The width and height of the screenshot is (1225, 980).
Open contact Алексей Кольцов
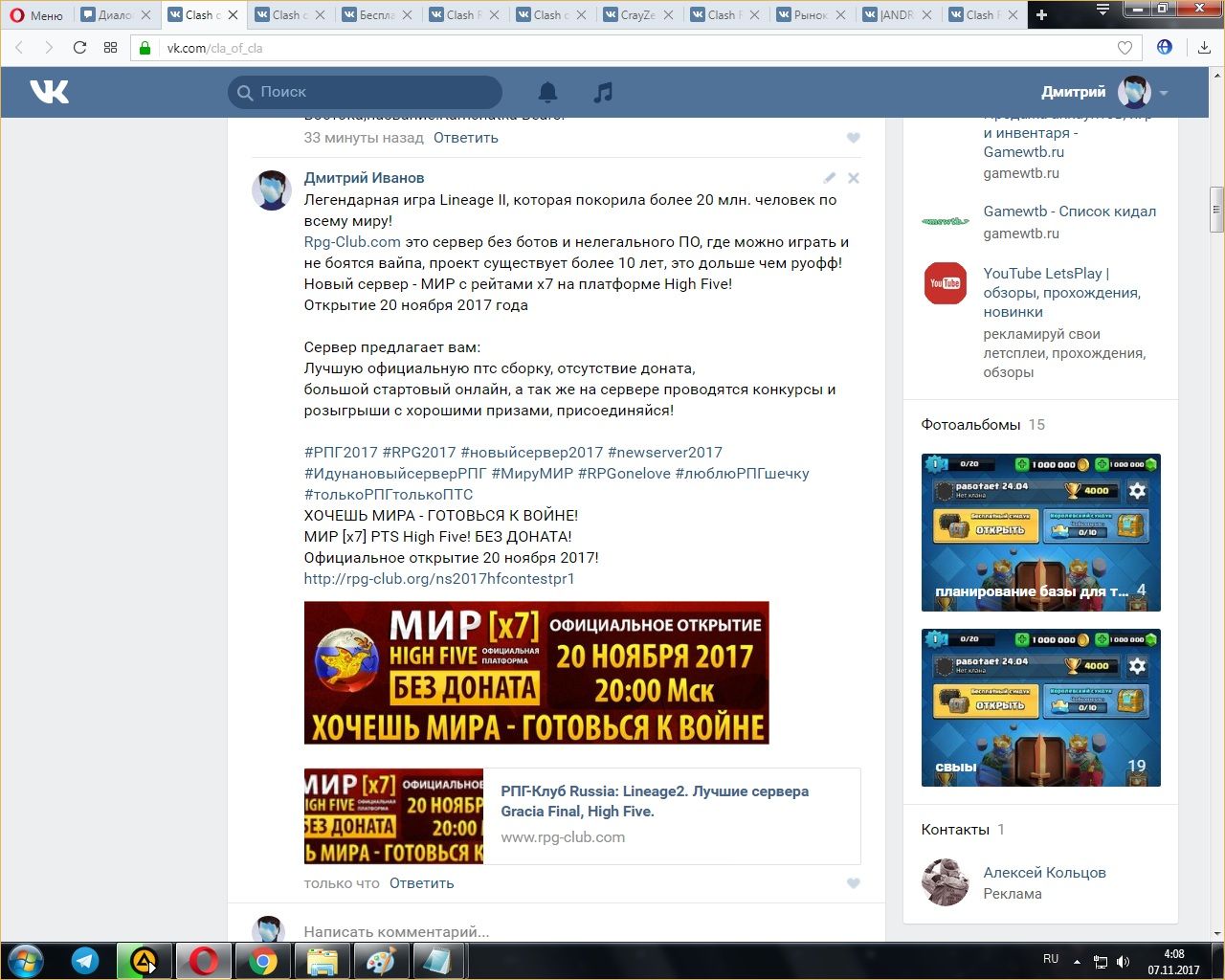click(x=1044, y=873)
